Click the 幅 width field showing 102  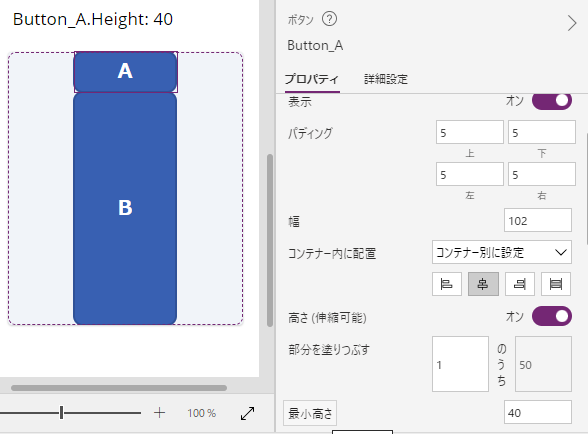[538, 220]
